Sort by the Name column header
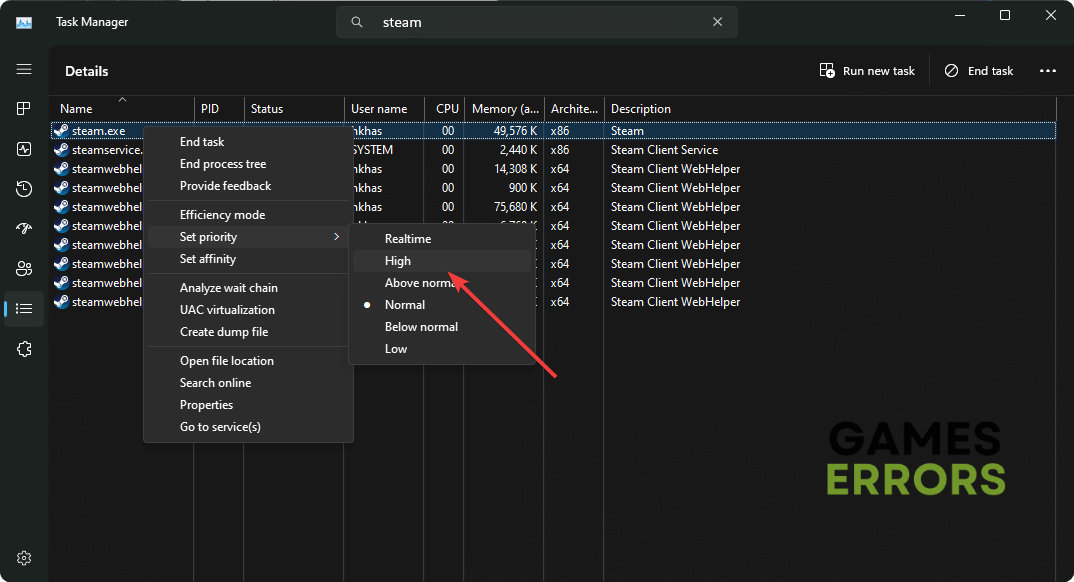The height and width of the screenshot is (582, 1074). [x=76, y=109]
